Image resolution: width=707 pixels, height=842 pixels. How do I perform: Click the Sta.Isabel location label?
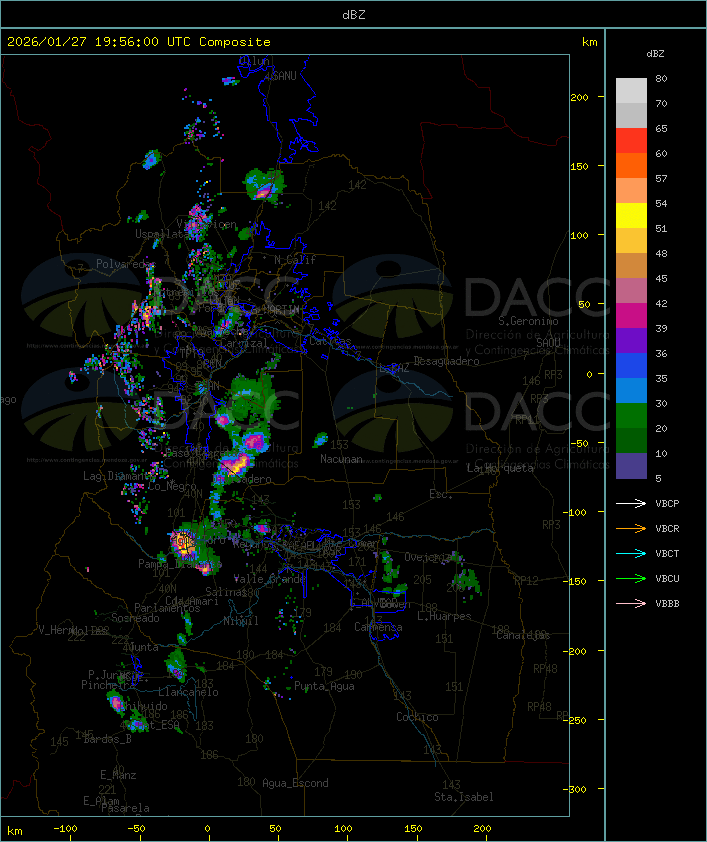click(x=463, y=797)
